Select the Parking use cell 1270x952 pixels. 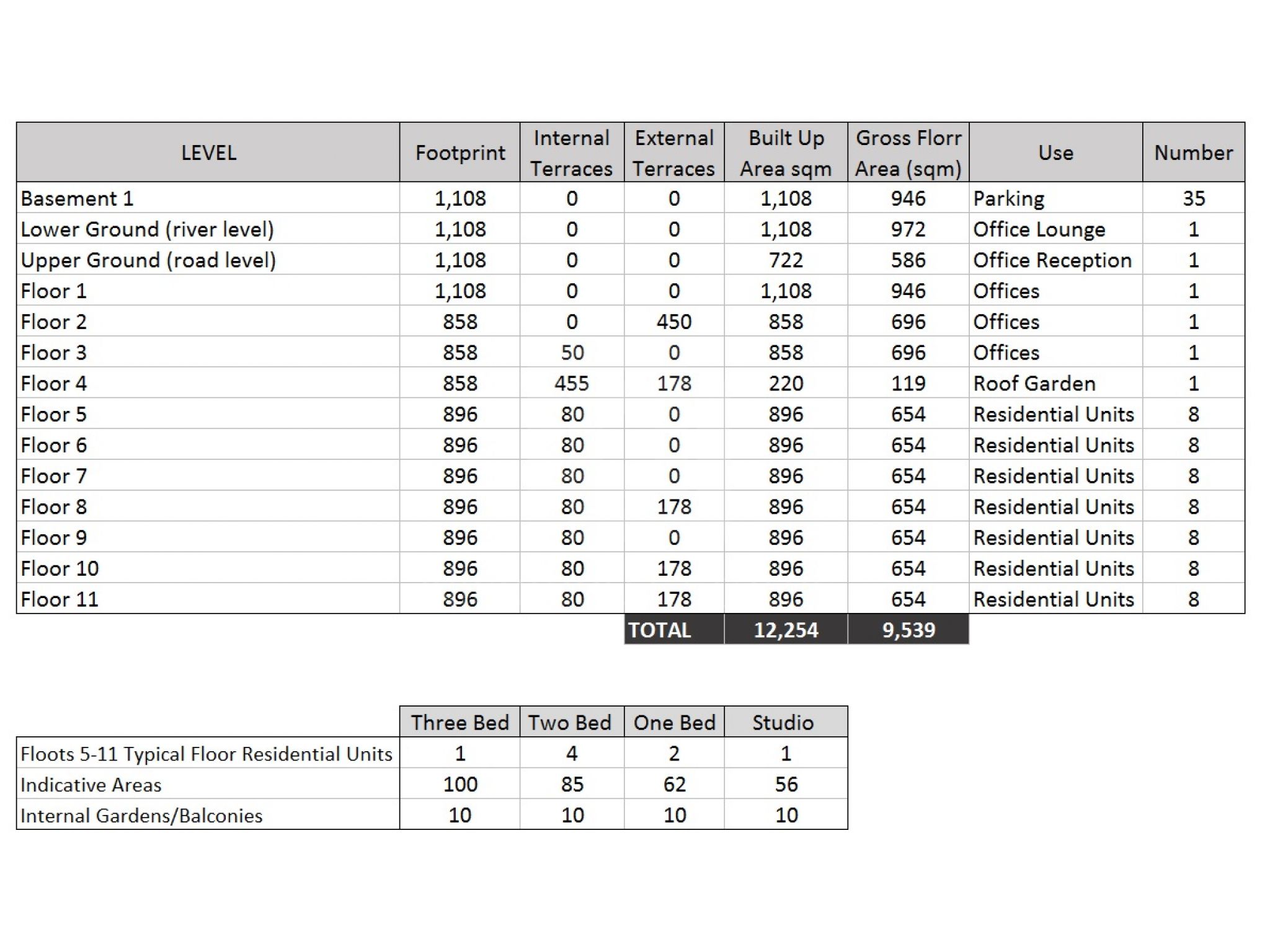[1056, 198]
